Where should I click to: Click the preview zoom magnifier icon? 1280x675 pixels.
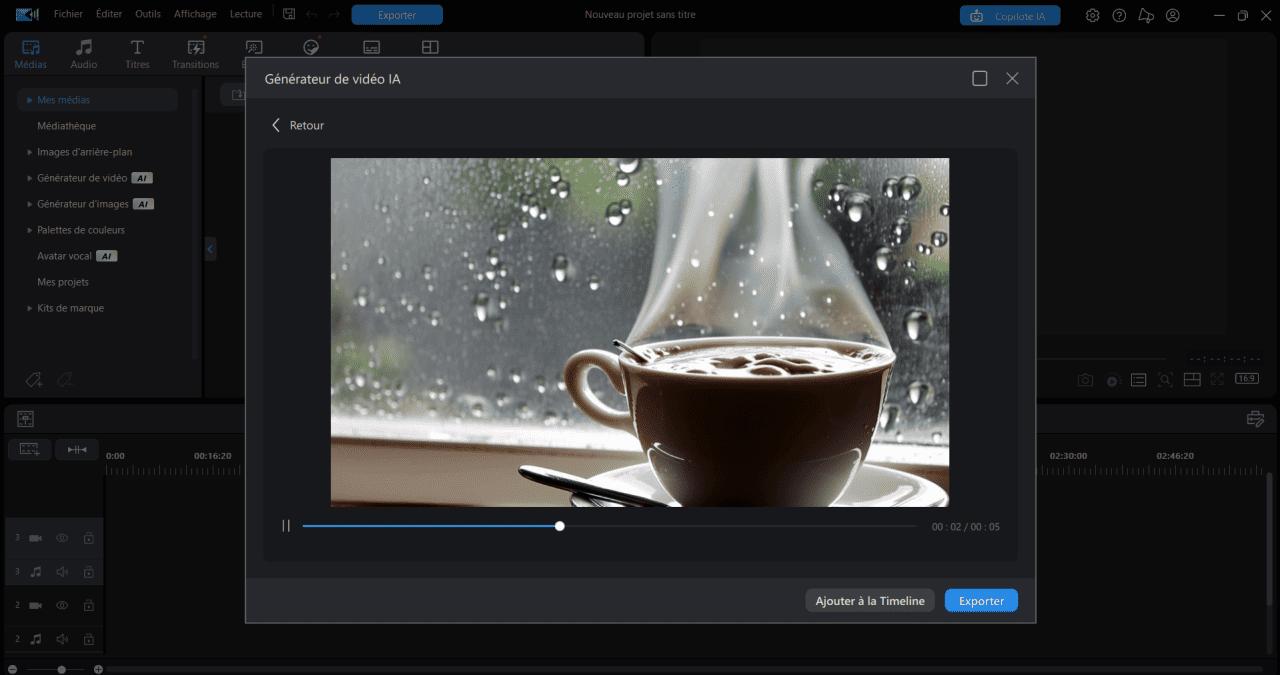coord(1165,380)
